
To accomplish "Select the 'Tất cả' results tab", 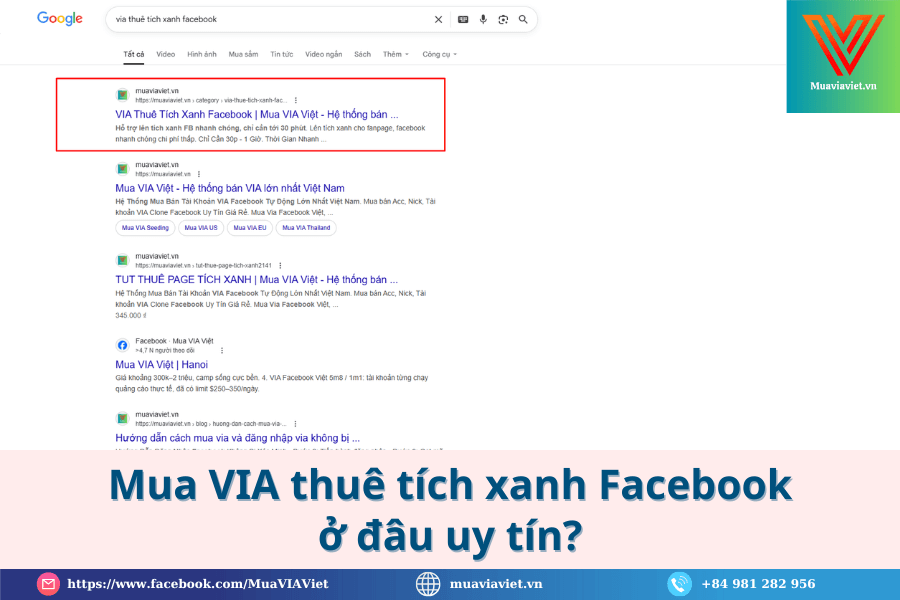I will point(134,55).
